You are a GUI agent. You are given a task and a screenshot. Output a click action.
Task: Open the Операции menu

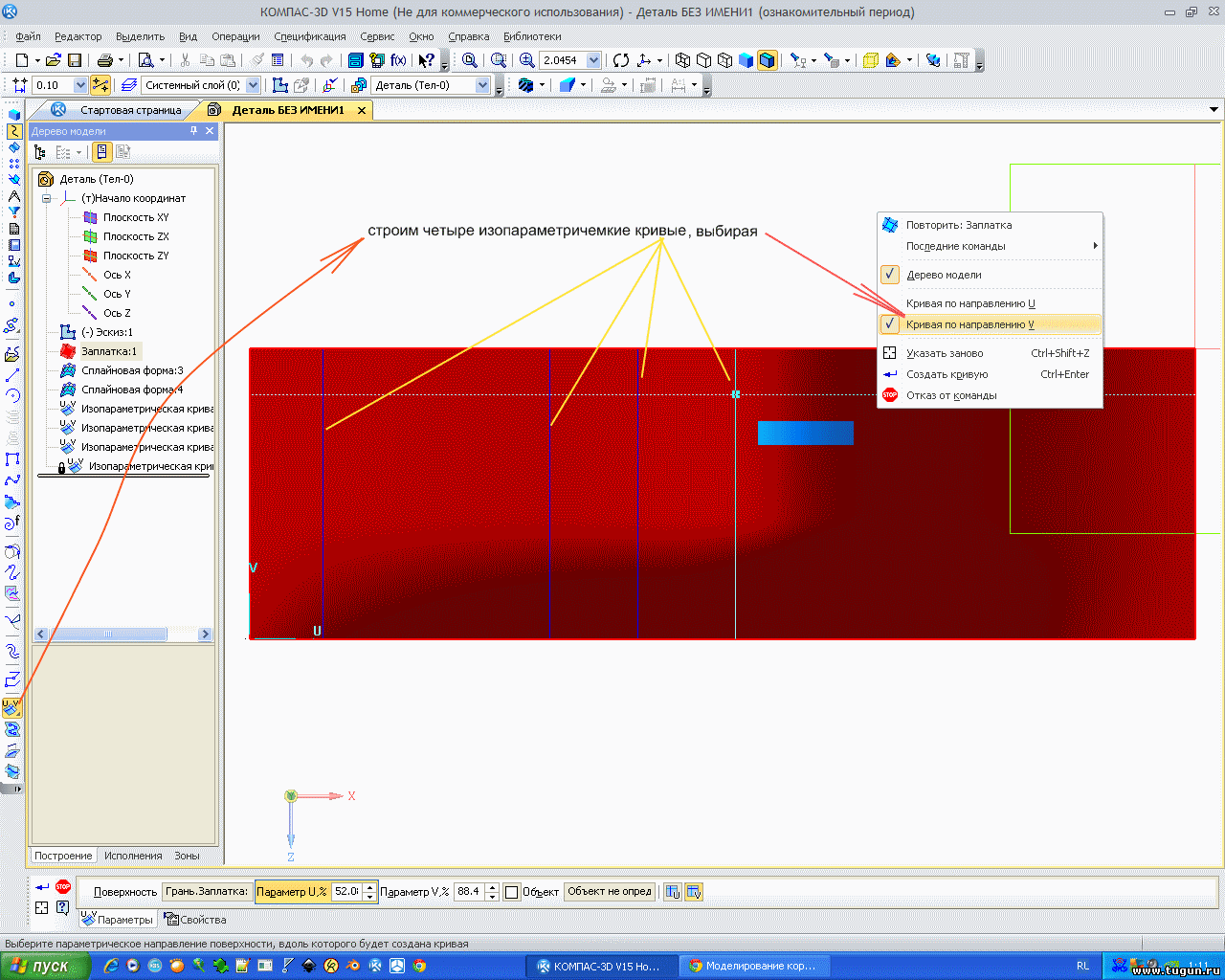[235, 36]
